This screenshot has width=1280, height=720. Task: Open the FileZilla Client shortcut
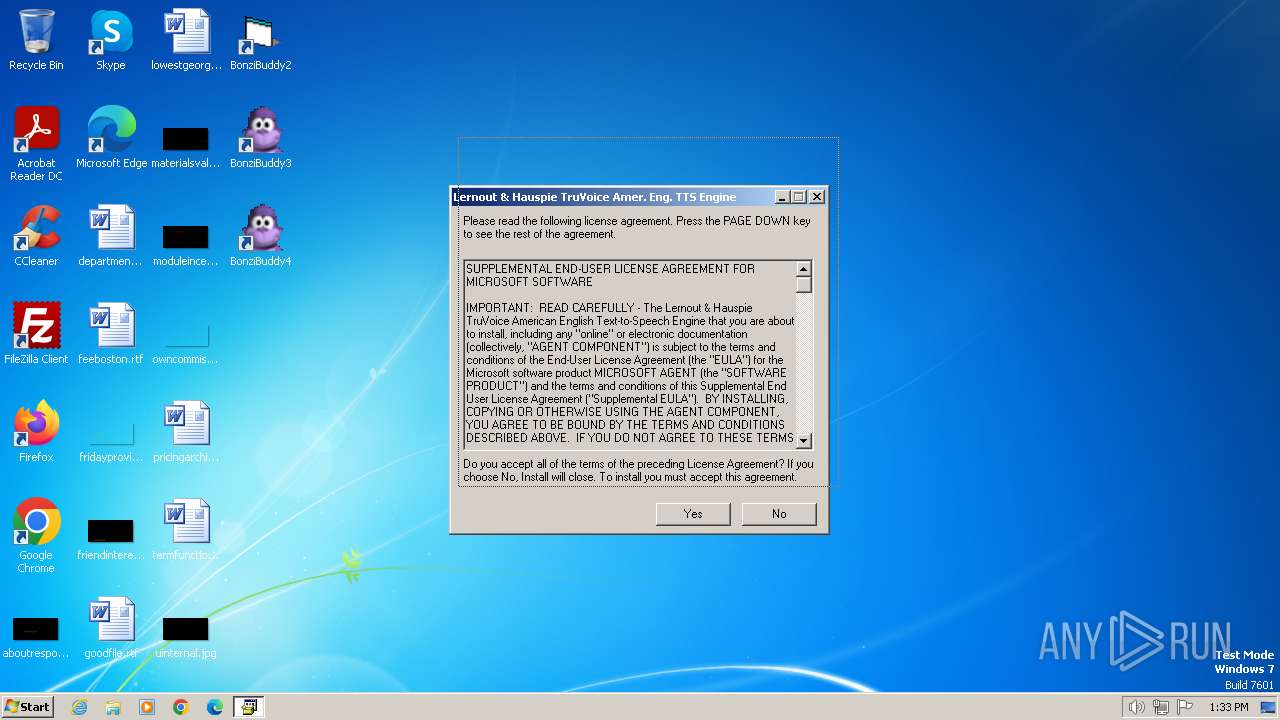[36, 334]
